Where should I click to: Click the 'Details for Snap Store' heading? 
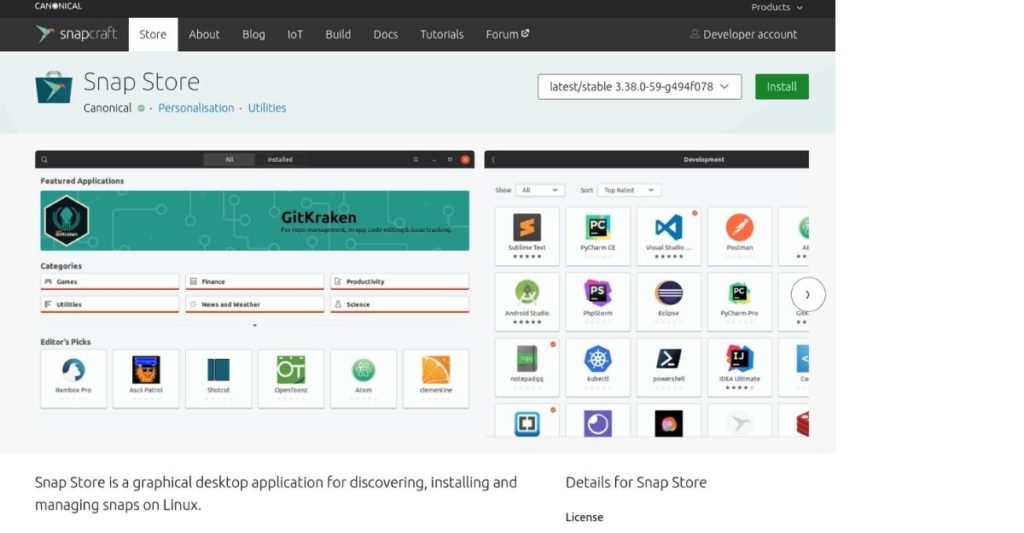click(x=636, y=483)
